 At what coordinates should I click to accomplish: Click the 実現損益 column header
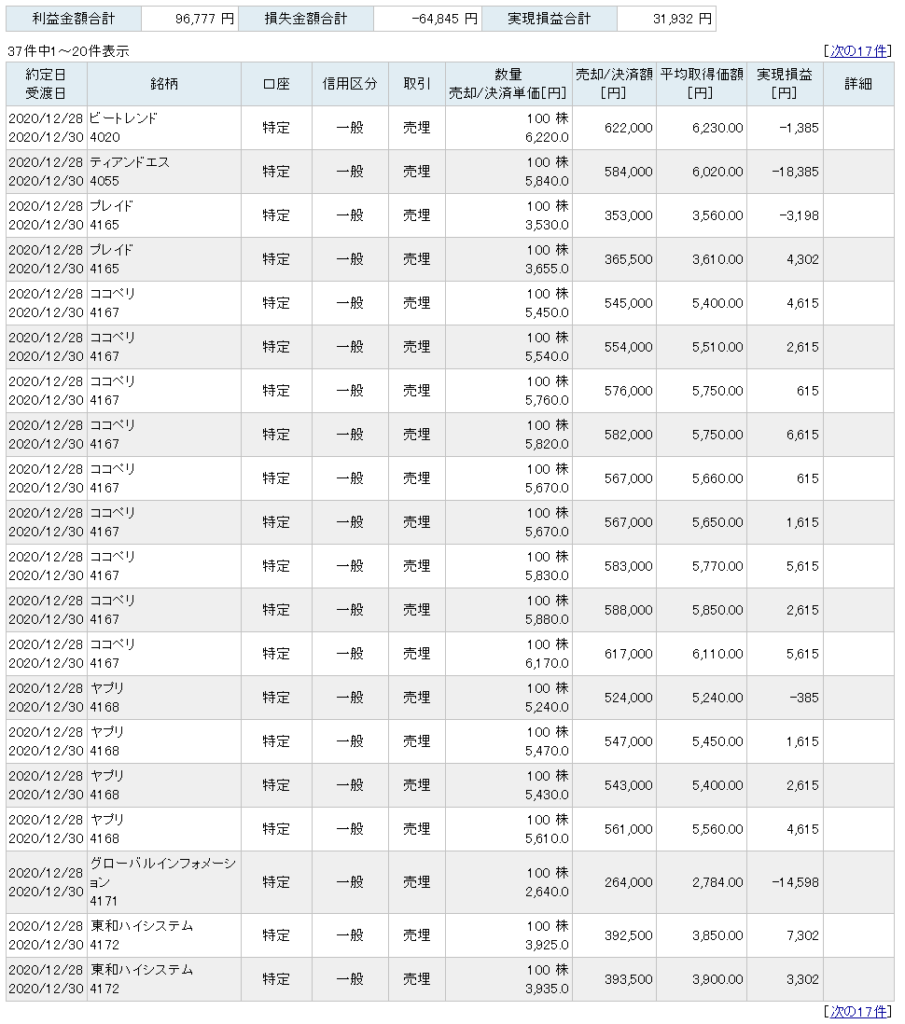click(784, 84)
